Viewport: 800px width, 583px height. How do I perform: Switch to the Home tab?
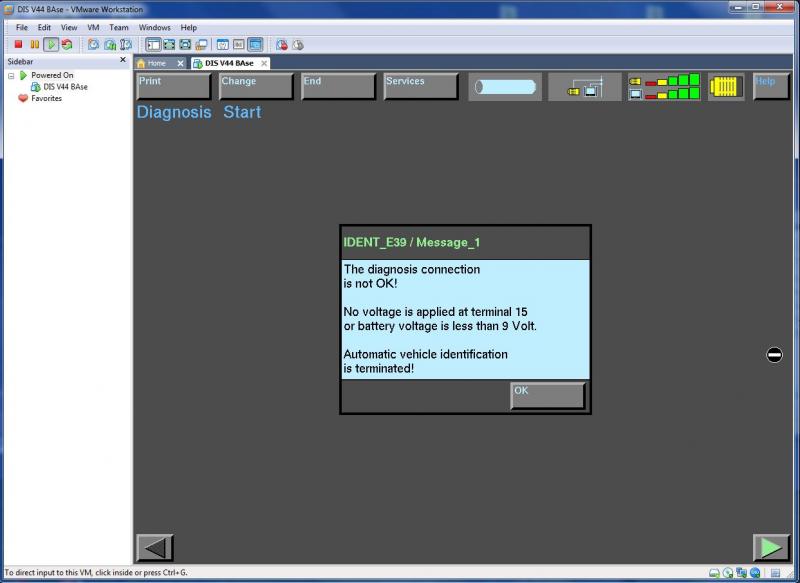point(156,63)
